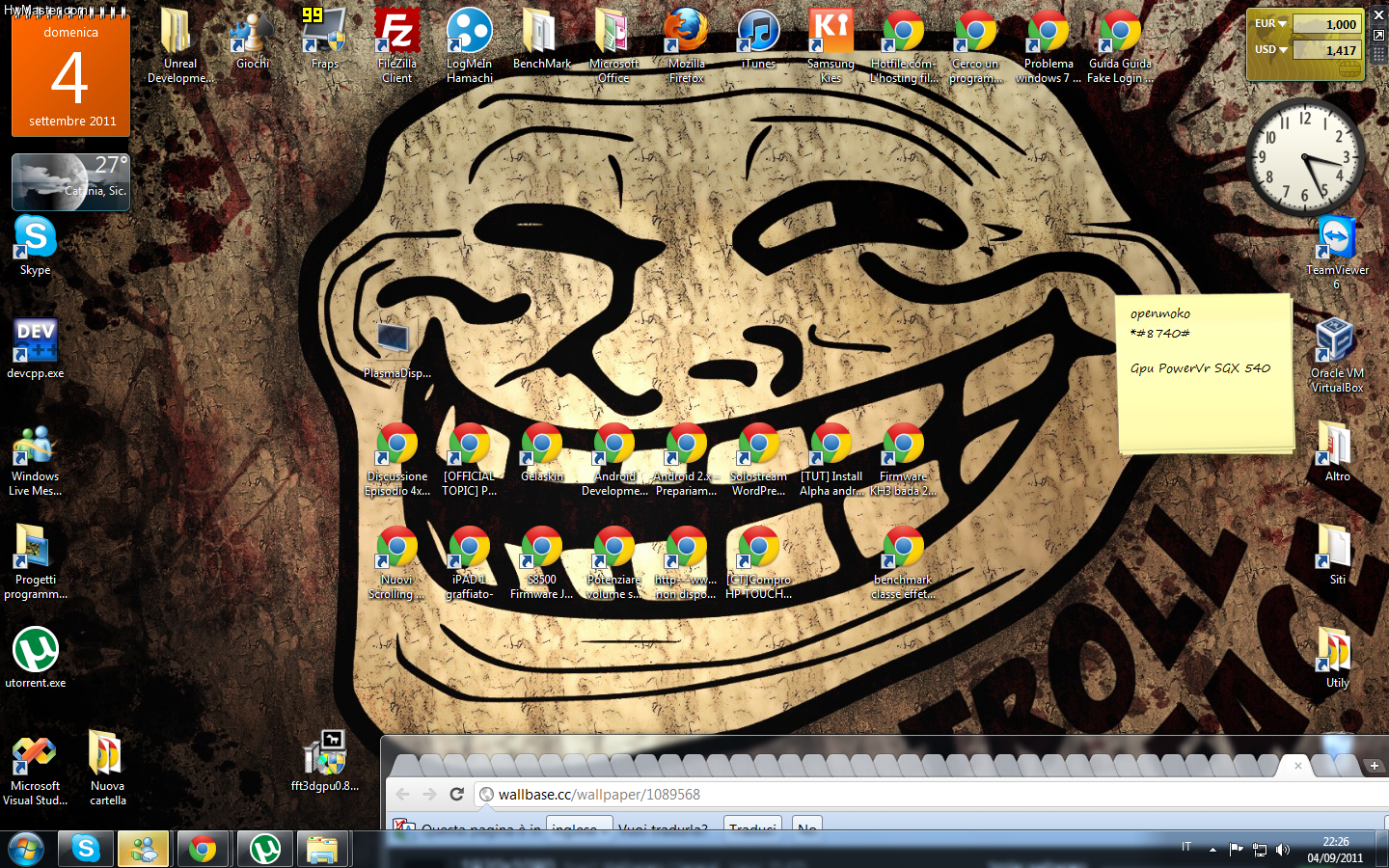
Task: Open the Altro folder
Action: click(1337, 451)
